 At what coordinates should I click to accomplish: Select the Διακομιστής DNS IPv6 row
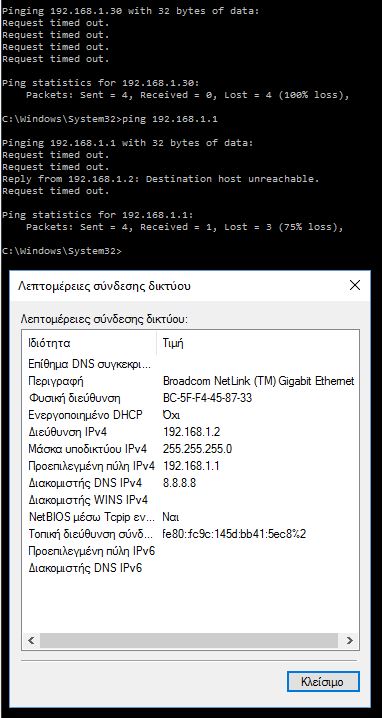coord(190,568)
